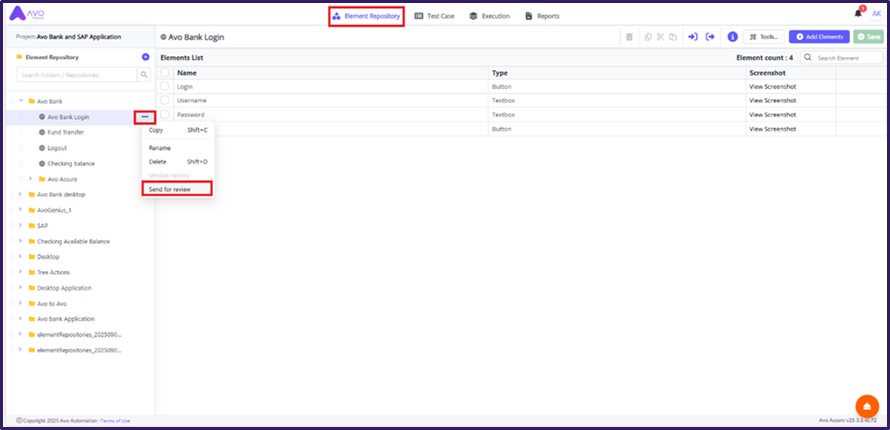The width and height of the screenshot is (890, 430).
Task: Click the add icon beside Element Repository heading
Action: pyautogui.click(x=146, y=57)
